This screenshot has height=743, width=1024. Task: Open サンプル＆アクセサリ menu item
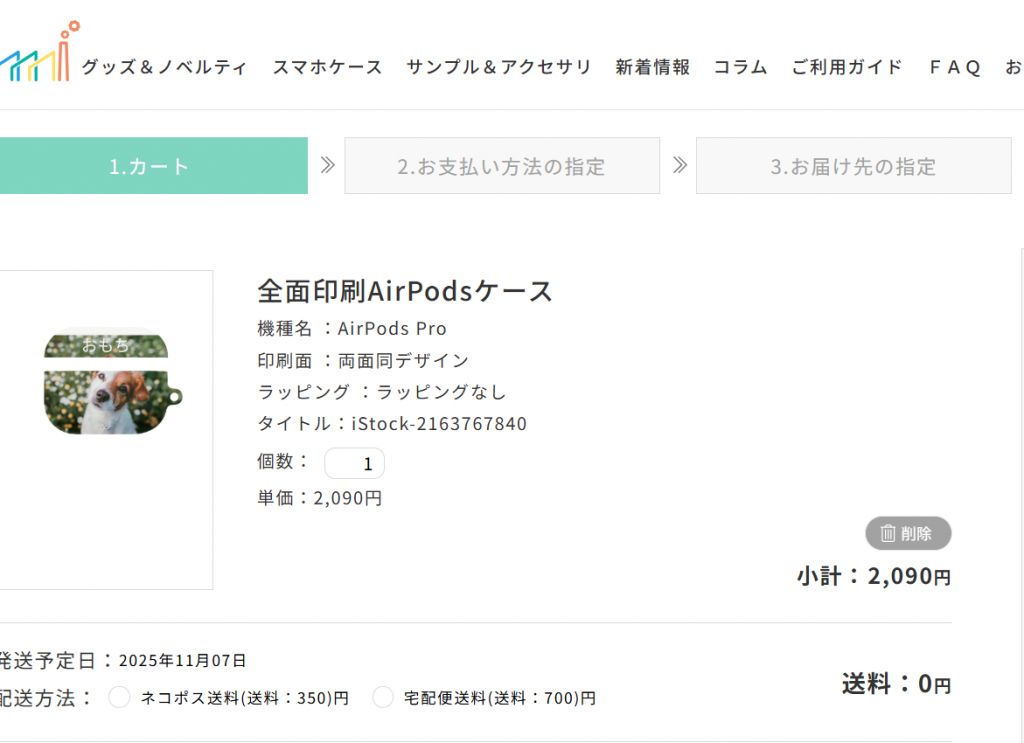pyautogui.click(x=498, y=67)
